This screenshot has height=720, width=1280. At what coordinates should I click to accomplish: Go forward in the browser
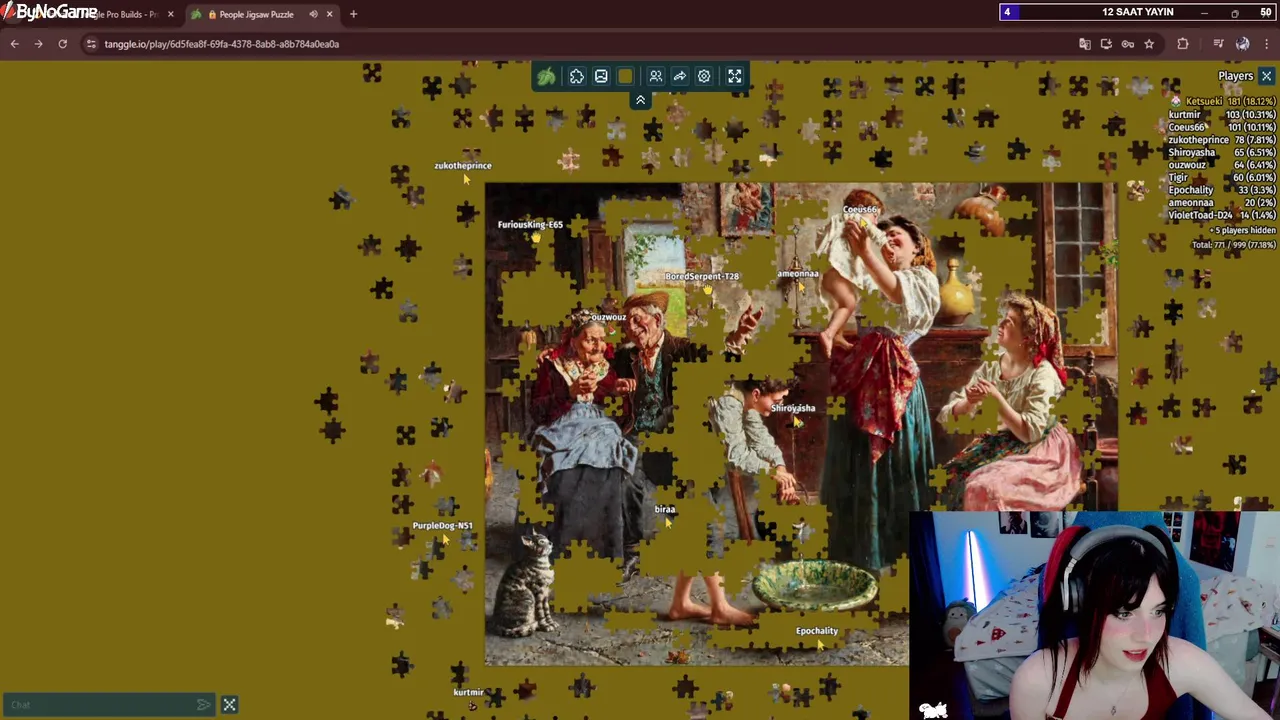click(38, 44)
